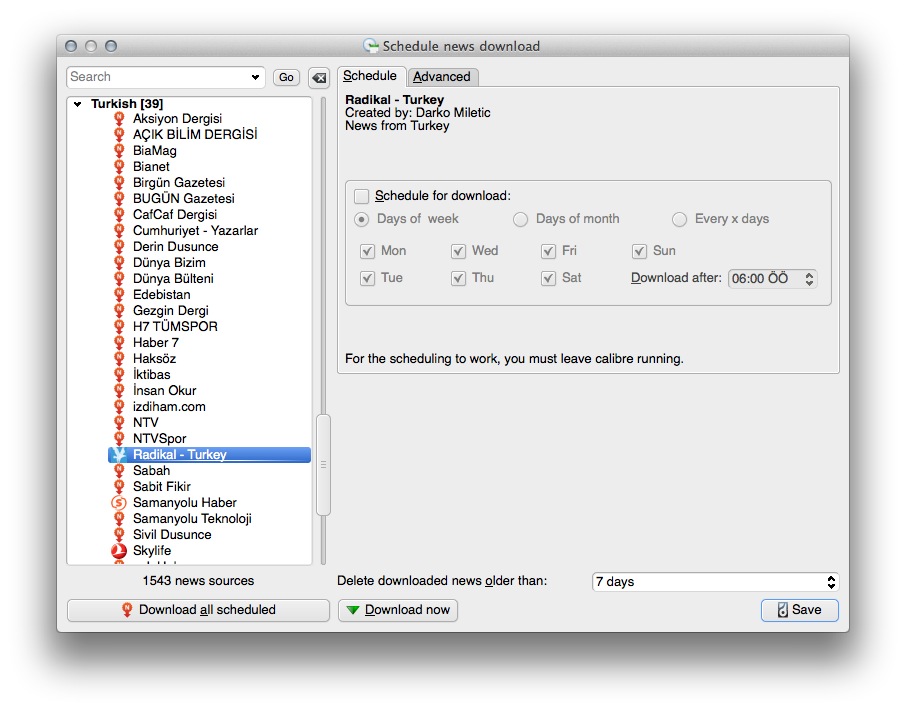Image resolution: width=906 pixels, height=711 pixels.
Task: Select the Radikal - Turkey list row
Action: [x=209, y=455]
